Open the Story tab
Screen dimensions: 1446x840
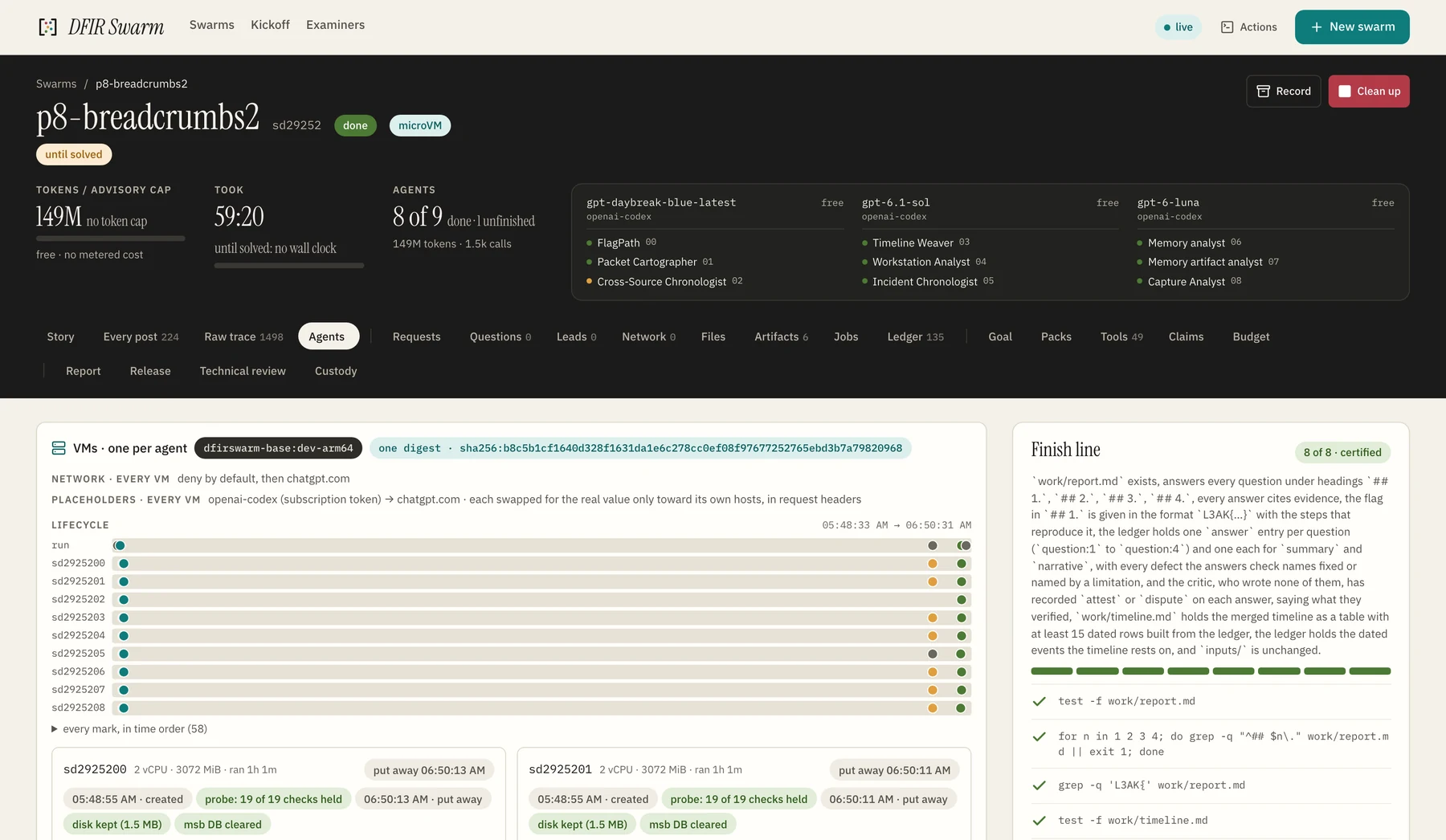pos(60,336)
